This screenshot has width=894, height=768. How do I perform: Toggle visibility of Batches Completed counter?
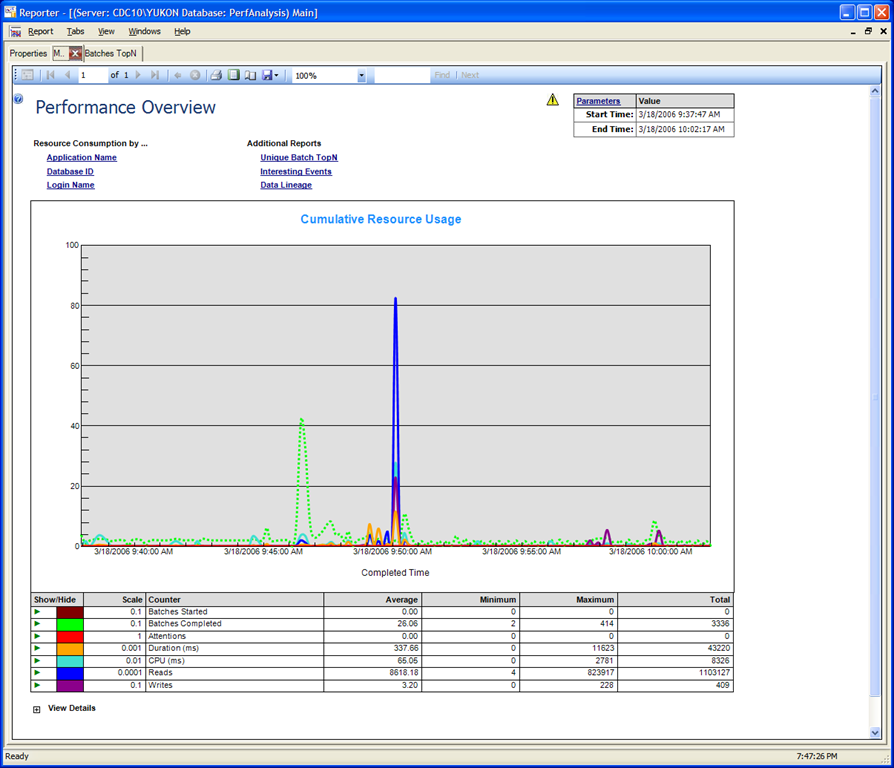click(x=38, y=624)
